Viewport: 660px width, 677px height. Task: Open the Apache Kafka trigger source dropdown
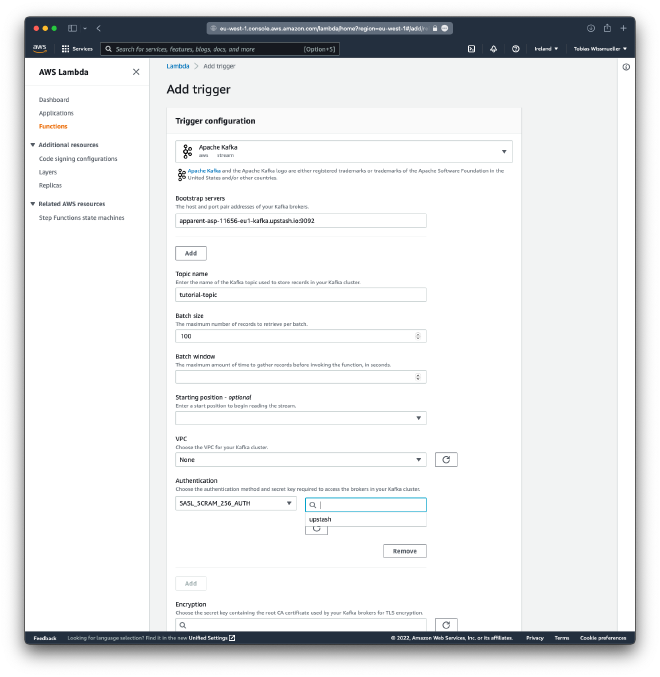344,152
